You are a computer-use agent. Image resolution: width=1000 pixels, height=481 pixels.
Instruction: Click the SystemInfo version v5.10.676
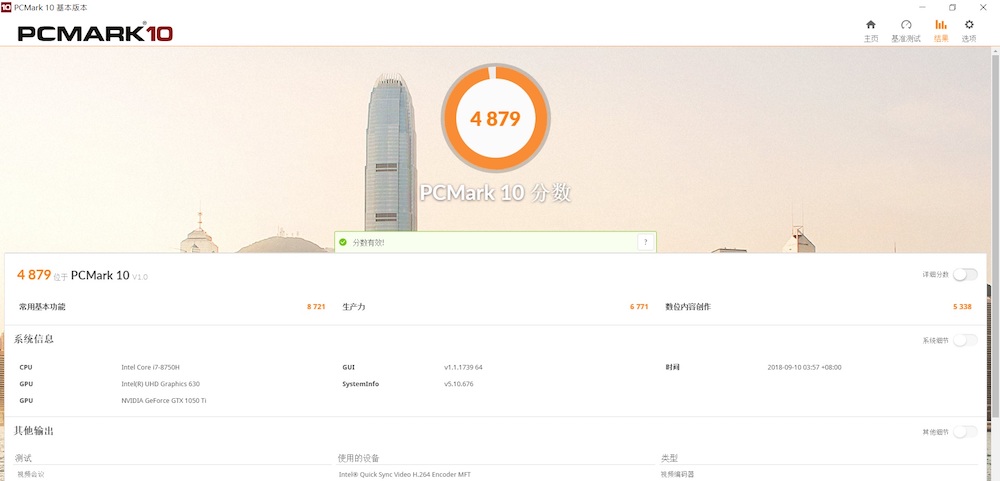coord(459,384)
